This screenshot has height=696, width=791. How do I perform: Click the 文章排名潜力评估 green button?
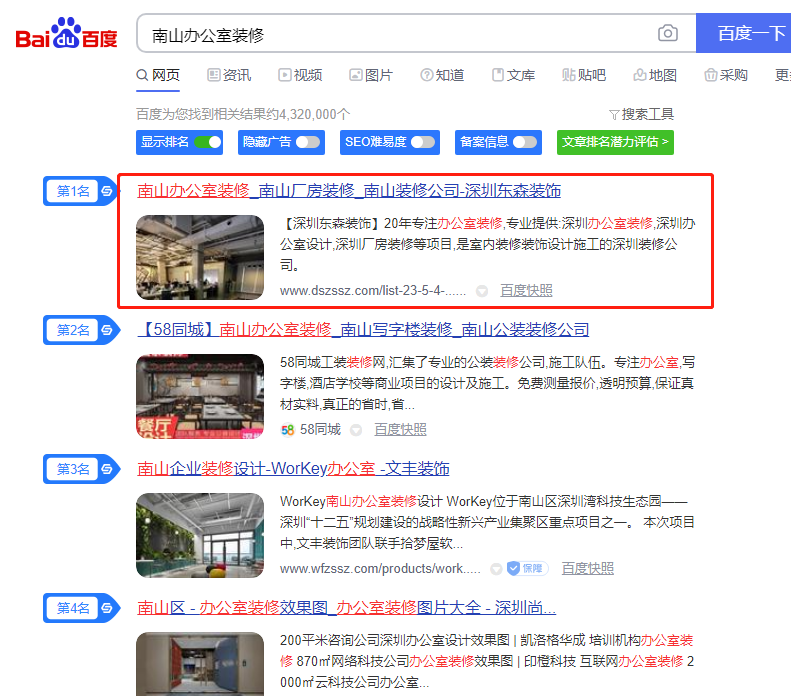pos(615,142)
